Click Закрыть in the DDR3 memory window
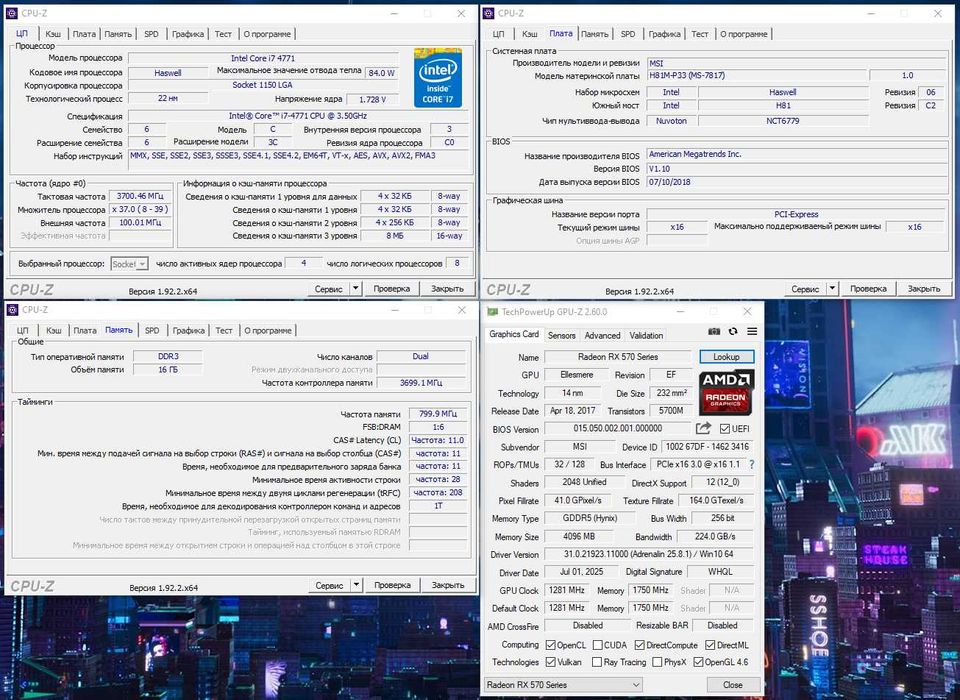Image resolution: width=960 pixels, height=700 pixels. 448,585
